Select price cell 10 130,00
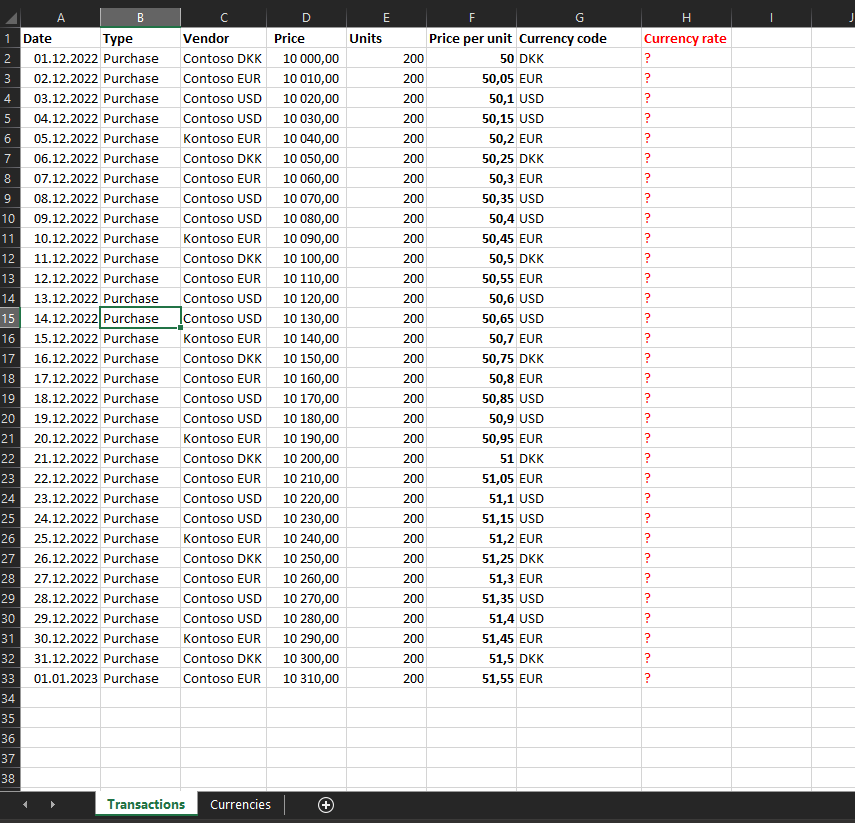Screen dimensions: 855x823 [306, 319]
